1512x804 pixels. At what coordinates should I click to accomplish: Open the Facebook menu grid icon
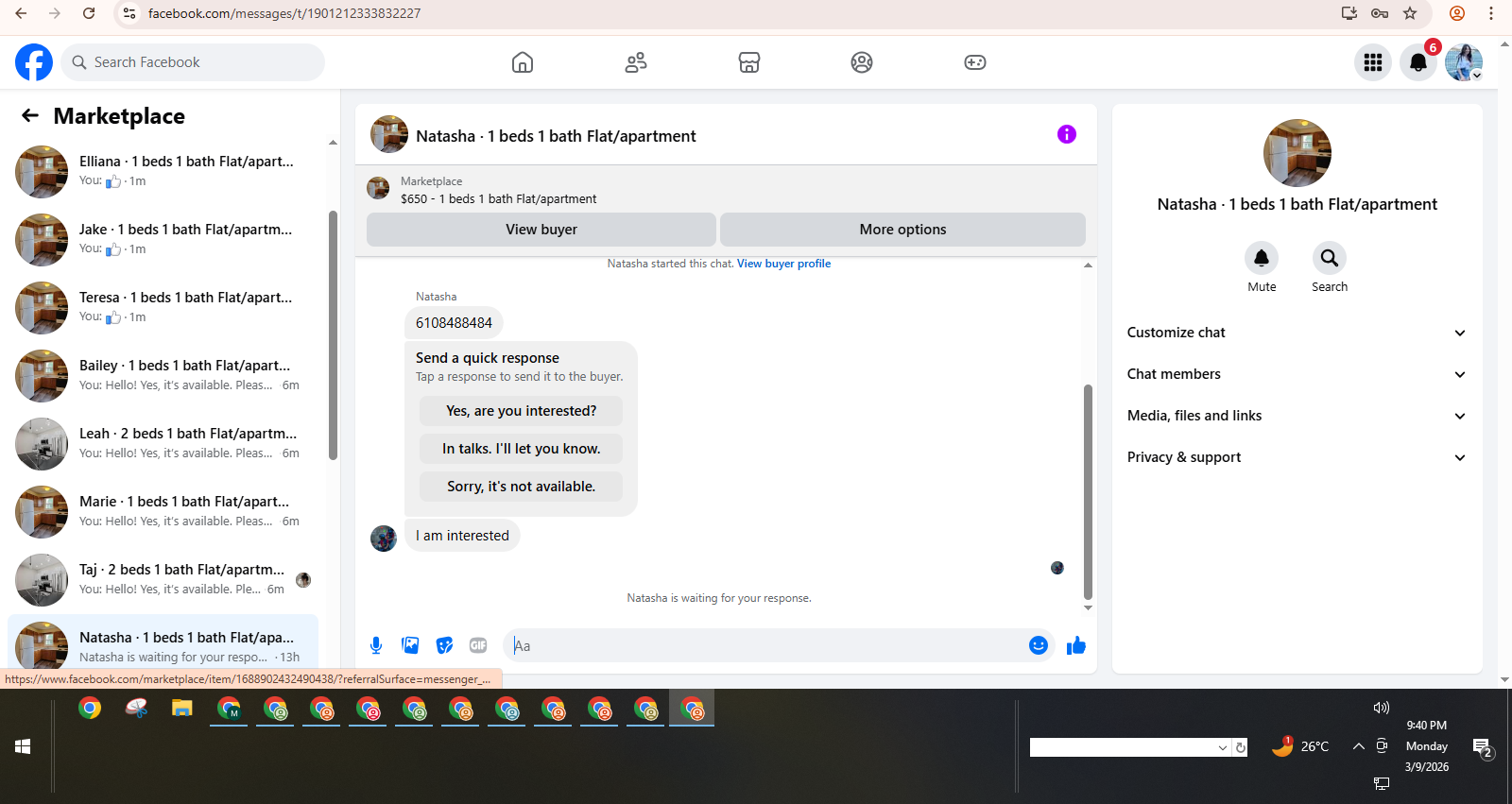(1373, 62)
